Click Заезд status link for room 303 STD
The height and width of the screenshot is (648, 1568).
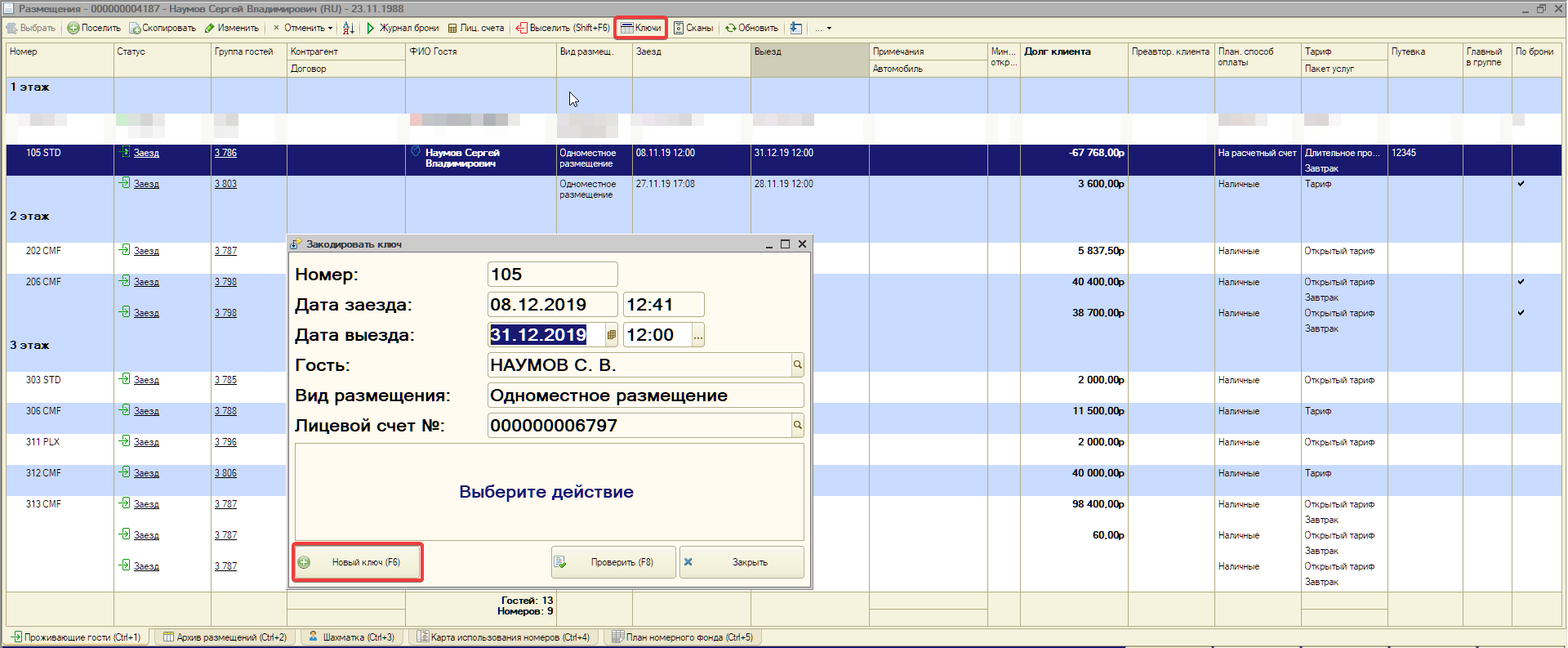[x=146, y=380]
